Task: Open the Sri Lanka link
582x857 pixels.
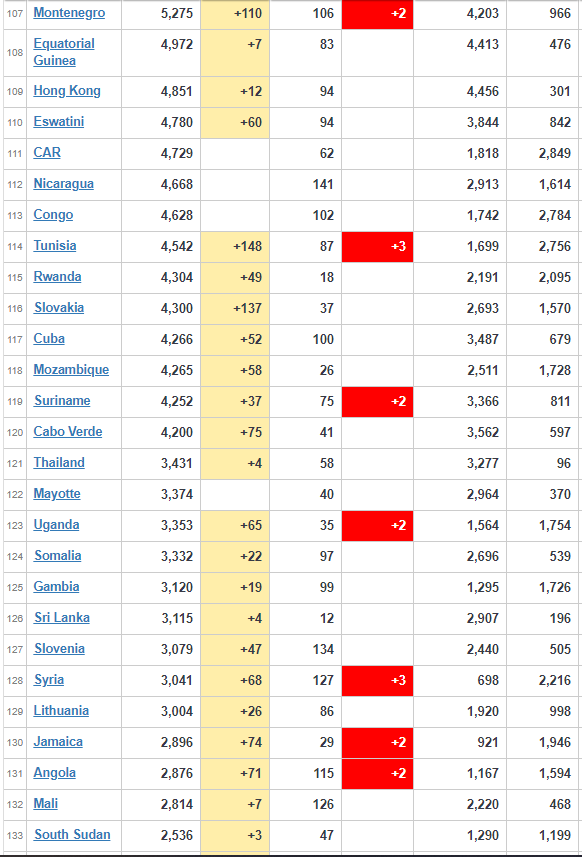Action: (62, 618)
